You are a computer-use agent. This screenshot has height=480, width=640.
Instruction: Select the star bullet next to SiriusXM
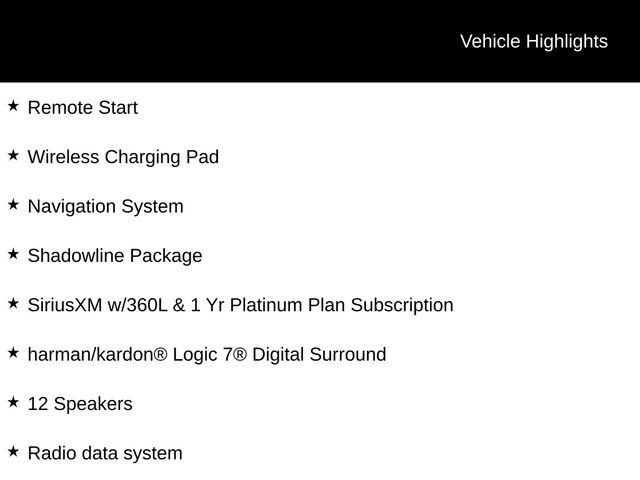tap(13, 303)
